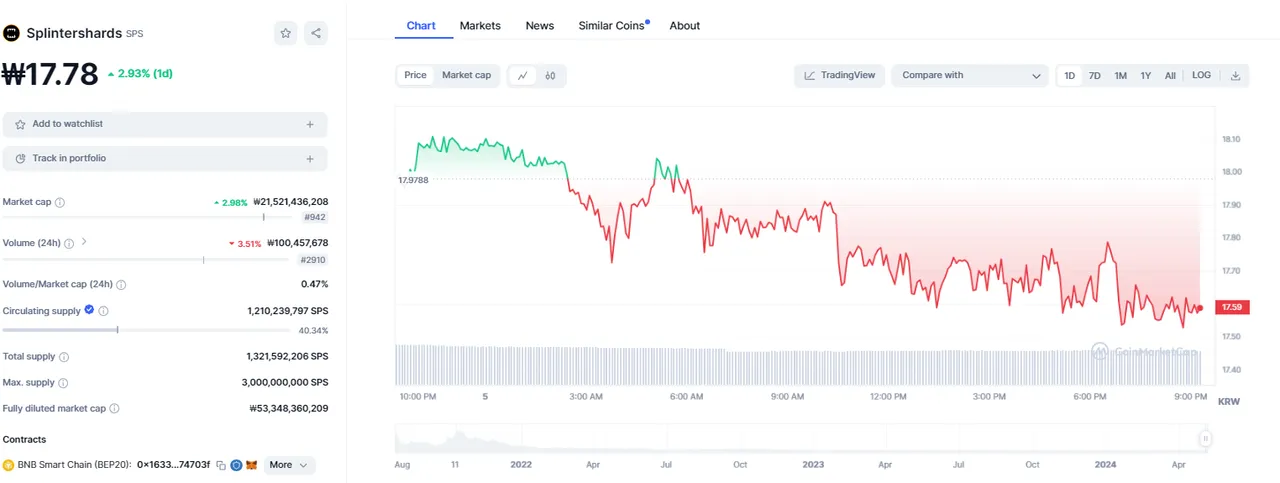This screenshot has width=1280, height=483.
Task: Click the 3,000,000,000 SPS max supply value
Action: coord(285,383)
